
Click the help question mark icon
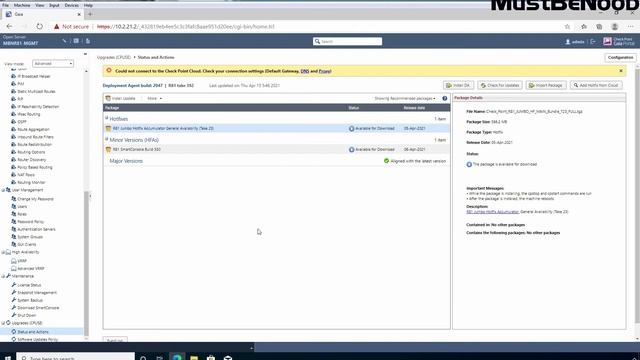tap(444, 98)
